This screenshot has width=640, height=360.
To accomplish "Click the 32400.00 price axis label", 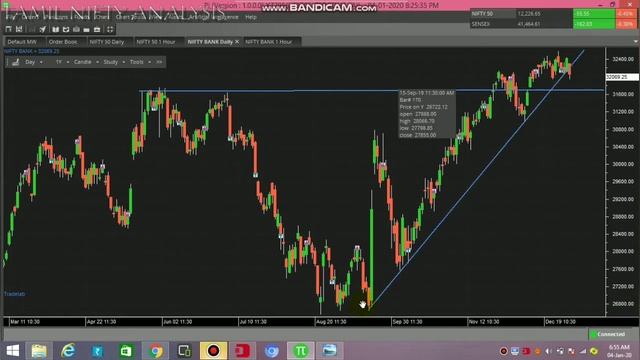I will (623, 59).
